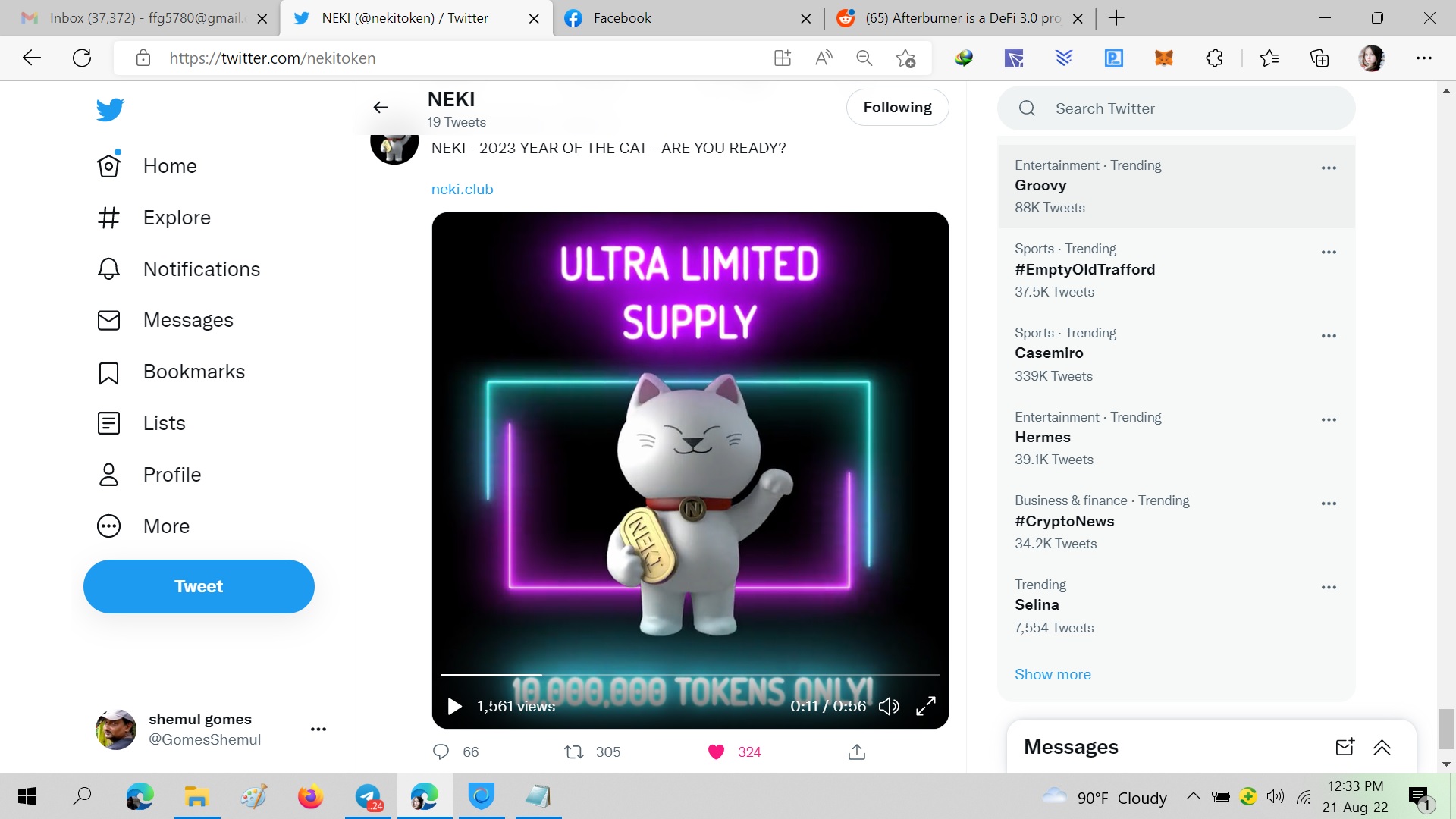Viewport: 1456px width, 819px height.
Task: Click the Following button
Action: click(x=897, y=108)
